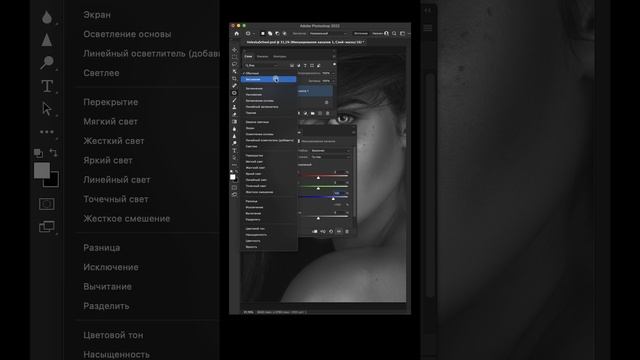640x360 pixels.
Task: Select the Brush tool in small toolbar
Action: 234,100
